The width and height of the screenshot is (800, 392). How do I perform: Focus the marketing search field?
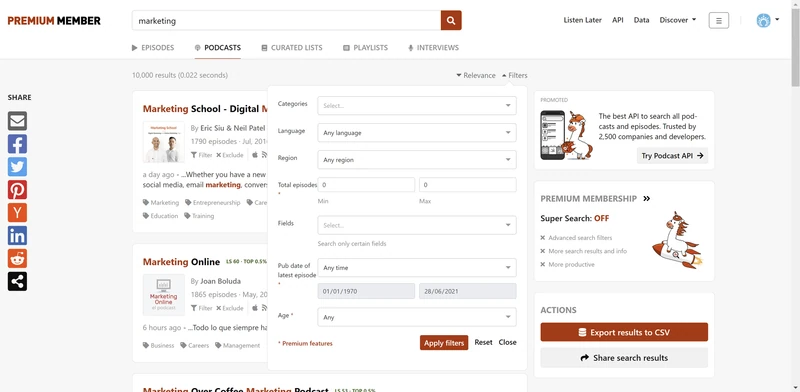point(286,20)
